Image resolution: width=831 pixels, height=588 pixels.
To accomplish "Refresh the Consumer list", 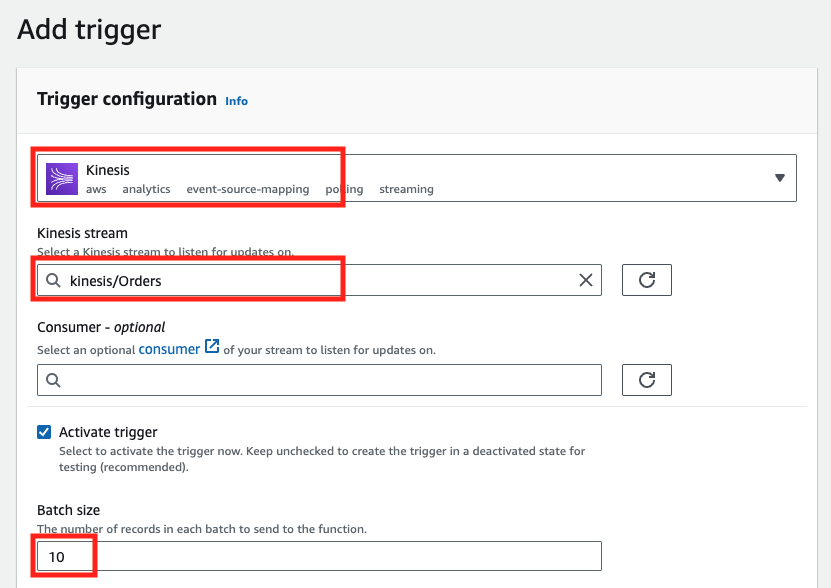I will [647, 380].
